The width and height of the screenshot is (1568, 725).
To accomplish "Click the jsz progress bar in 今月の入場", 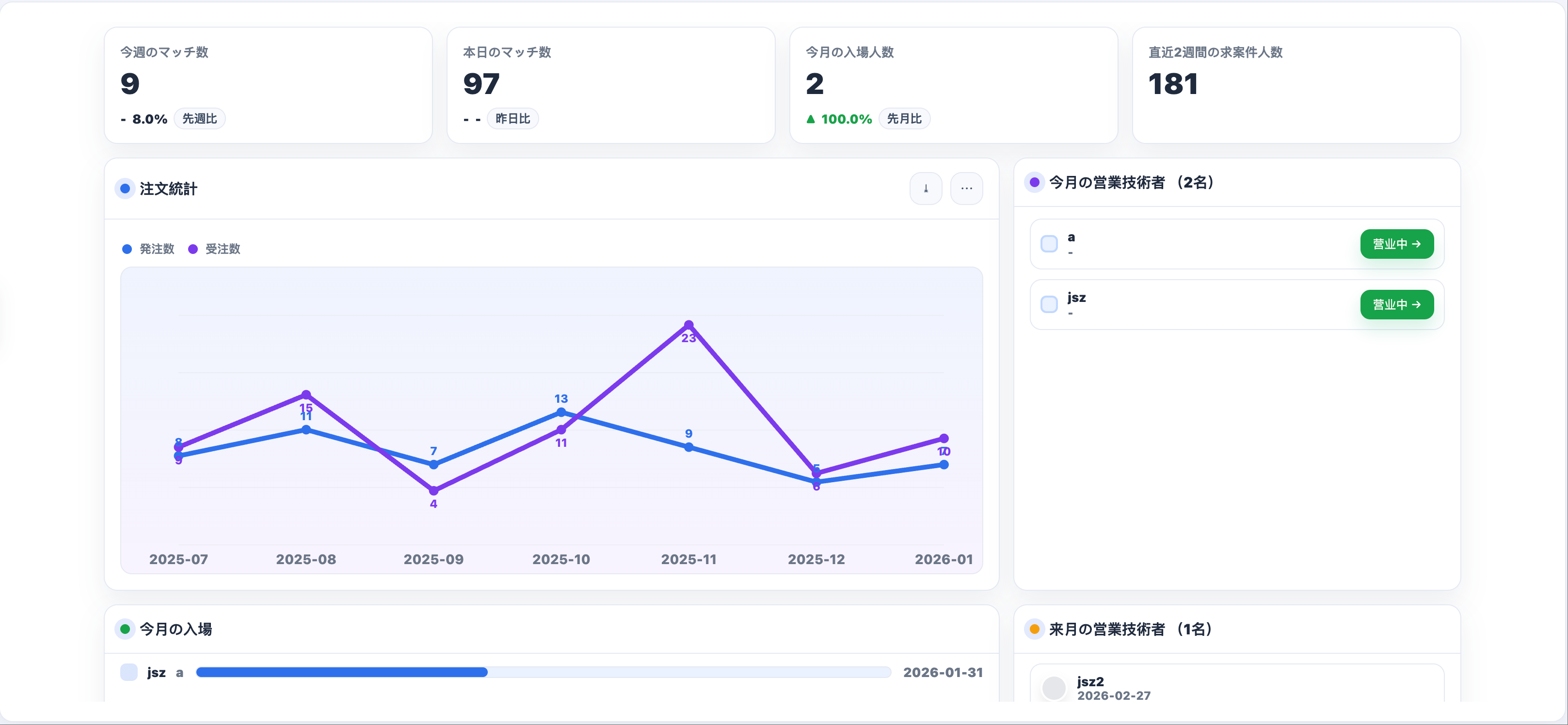I will (x=543, y=672).
